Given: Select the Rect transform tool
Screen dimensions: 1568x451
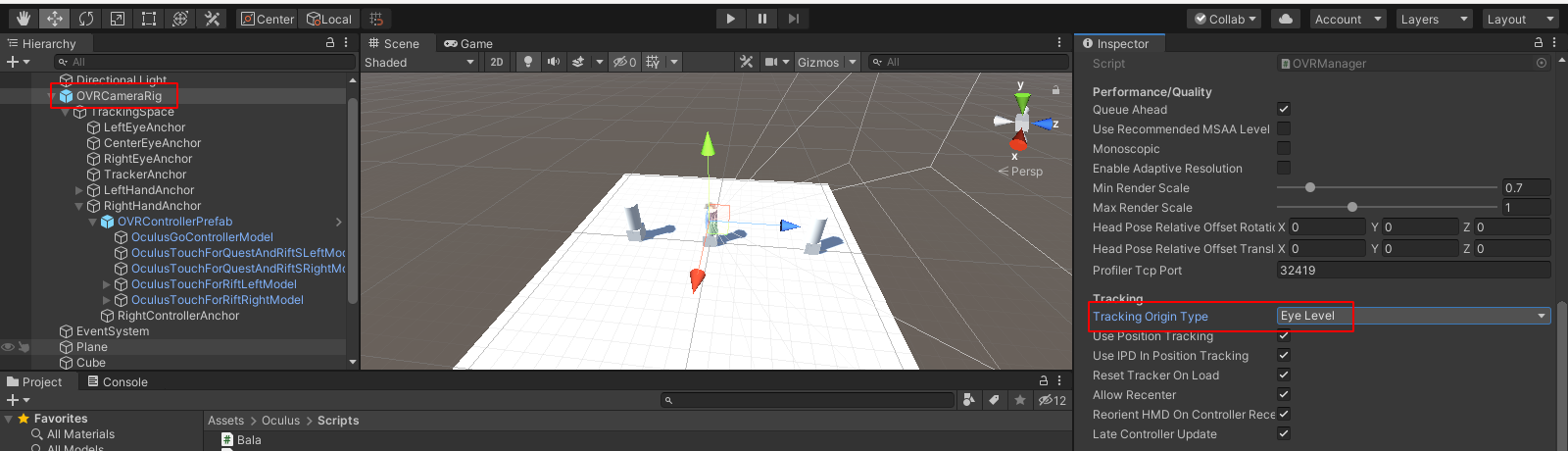Looking at the screenshot, I should pos(149,19).
